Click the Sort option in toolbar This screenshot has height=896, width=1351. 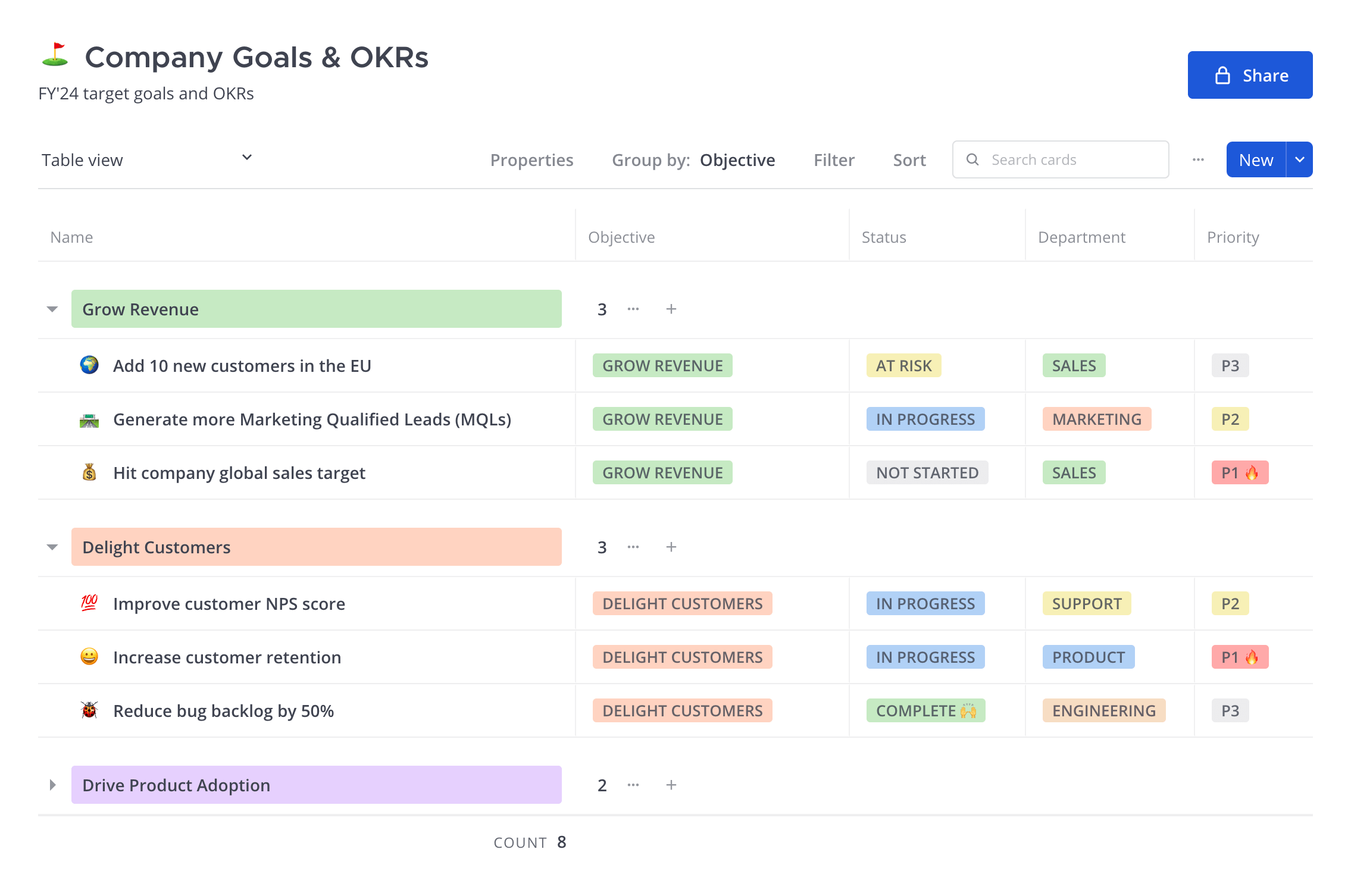(909, 159)
